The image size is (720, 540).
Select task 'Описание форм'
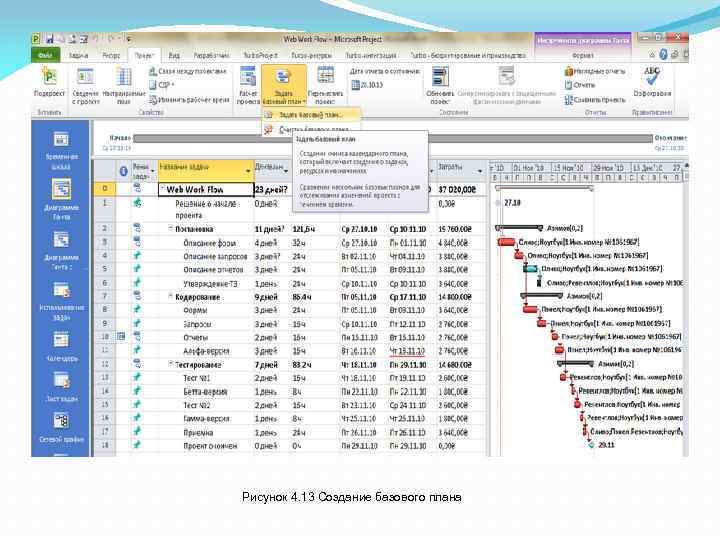click(209, 243)
